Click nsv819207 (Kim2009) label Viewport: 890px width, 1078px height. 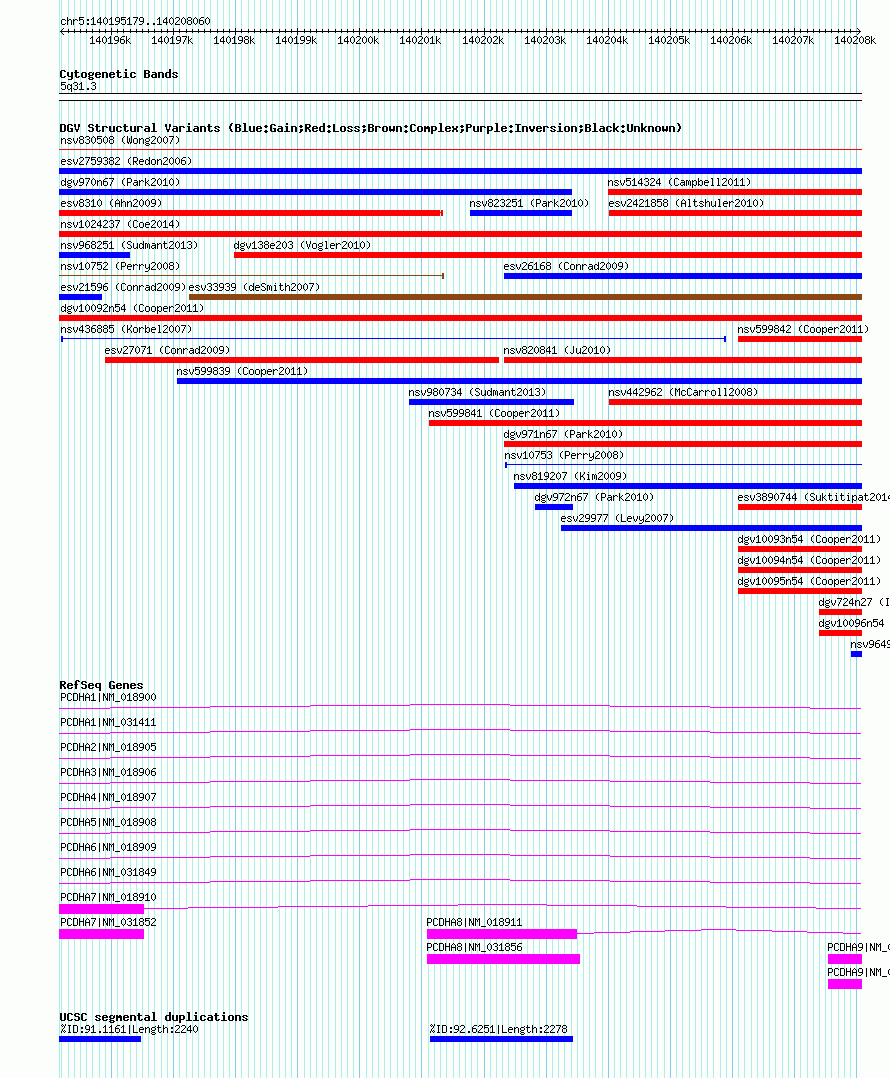tap(570, 476)
